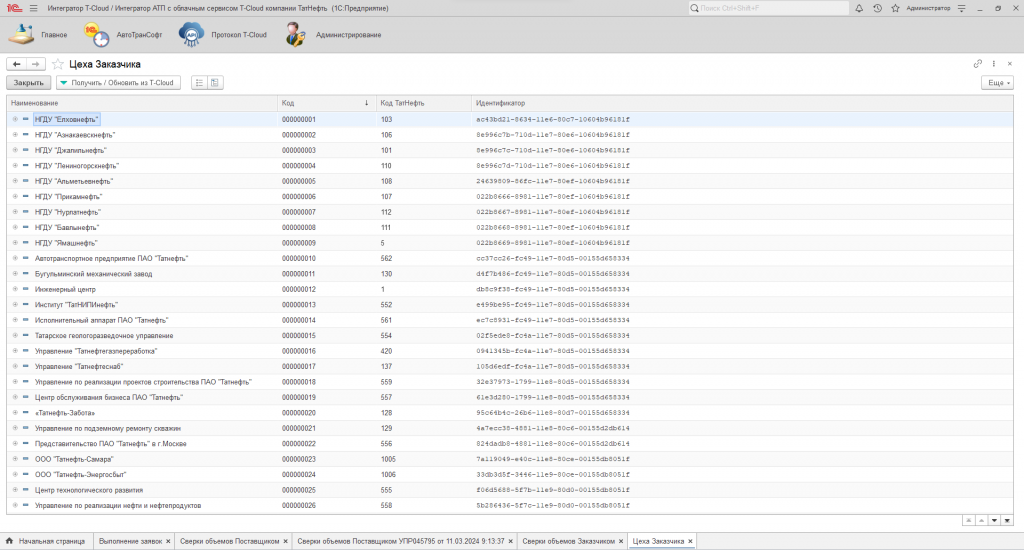The width and height of the screenshot is (1024, 550).
Task: Click the 1C logo icon in title bar
Action: (x=14, y=8)
